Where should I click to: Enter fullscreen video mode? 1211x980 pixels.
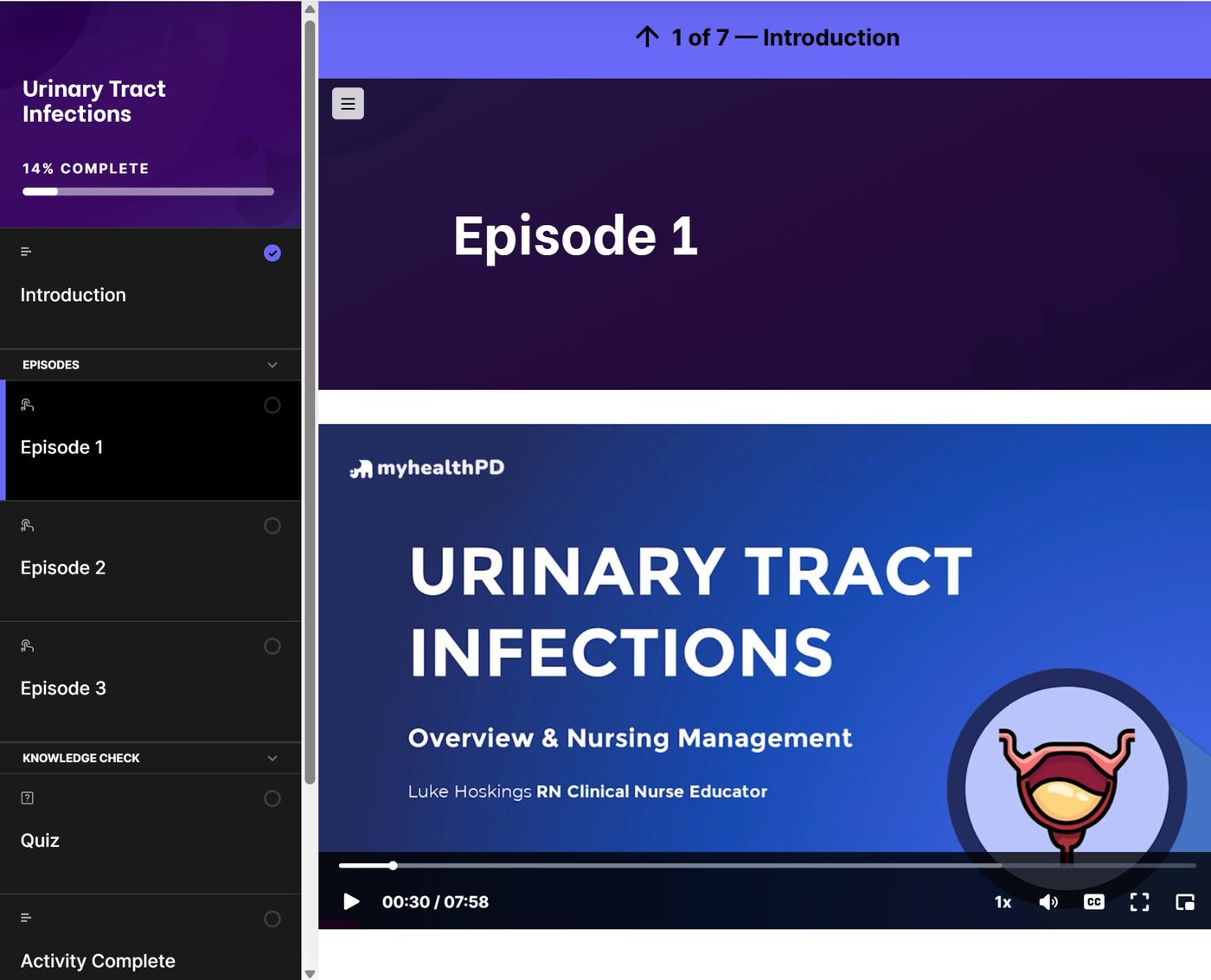coord(1140,902)
